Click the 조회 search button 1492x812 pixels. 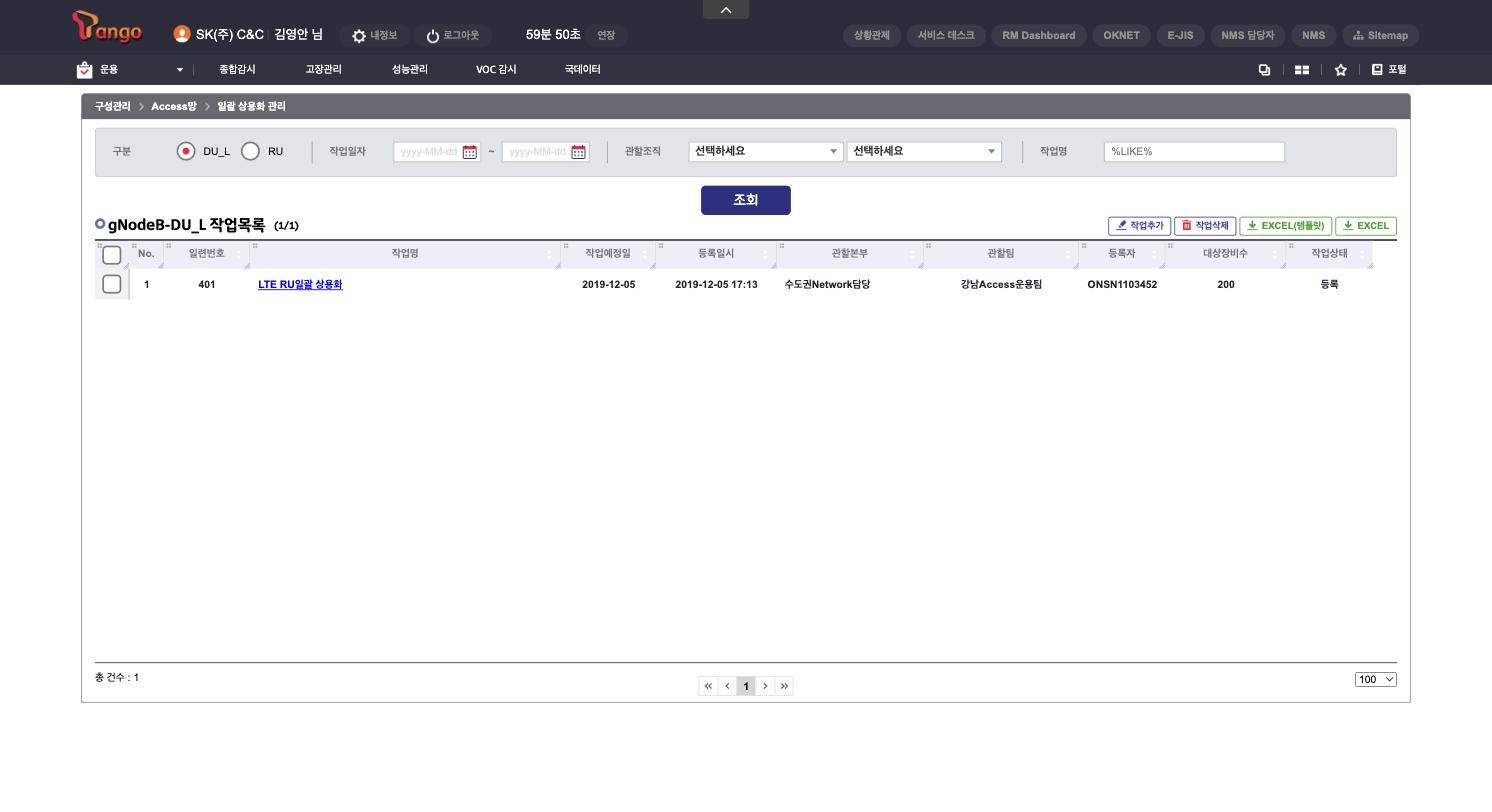(746, 200)
